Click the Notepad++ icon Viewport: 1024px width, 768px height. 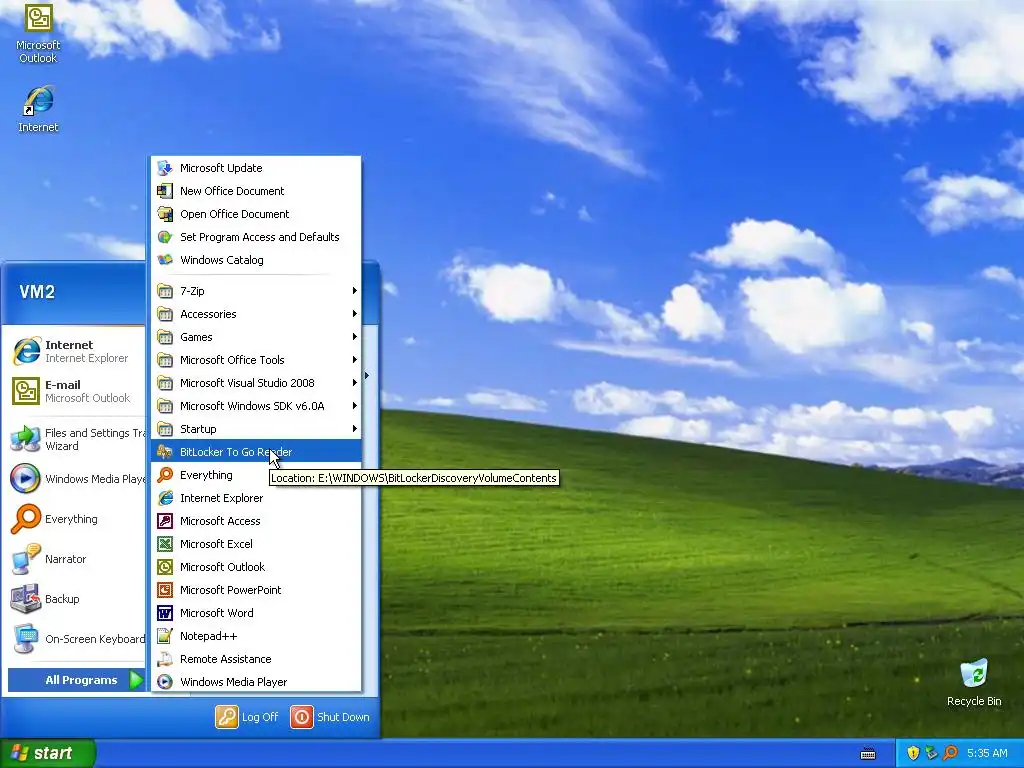pos(165,635)
